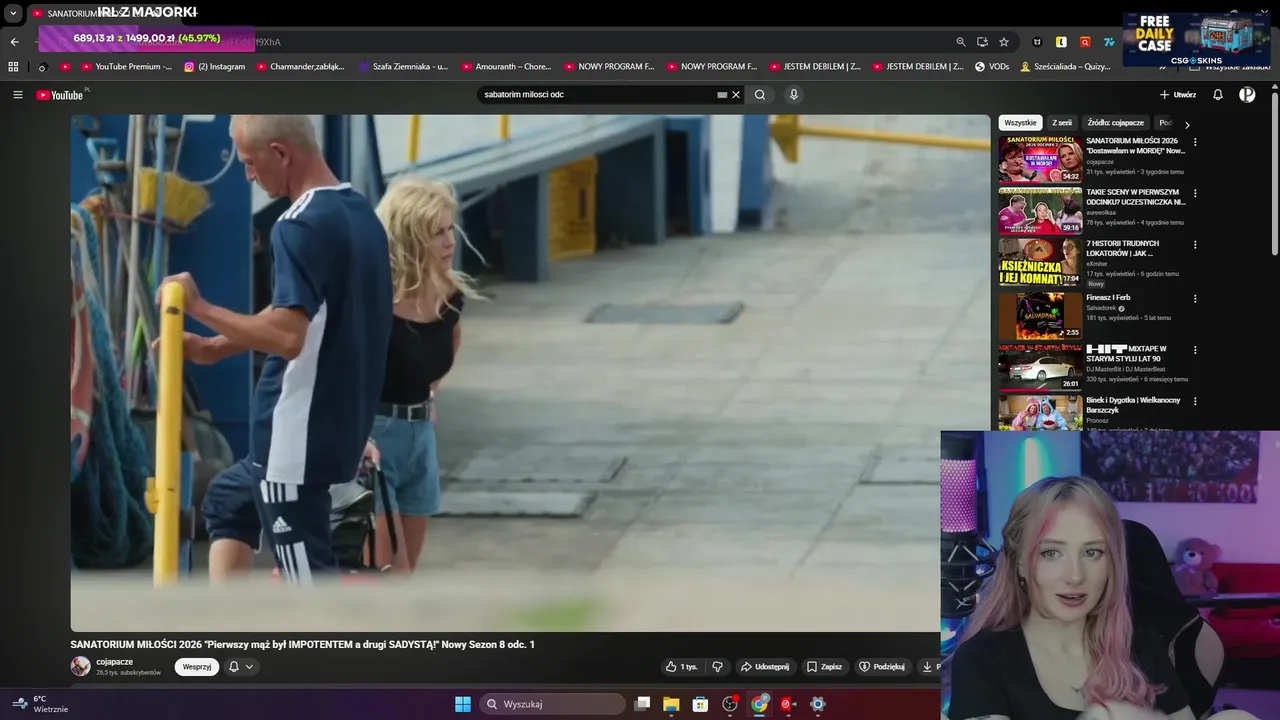This screenshot has width=1280, height=720.
Task: Open options menu for Binek i Dygotka
Action: point(1195,403)
